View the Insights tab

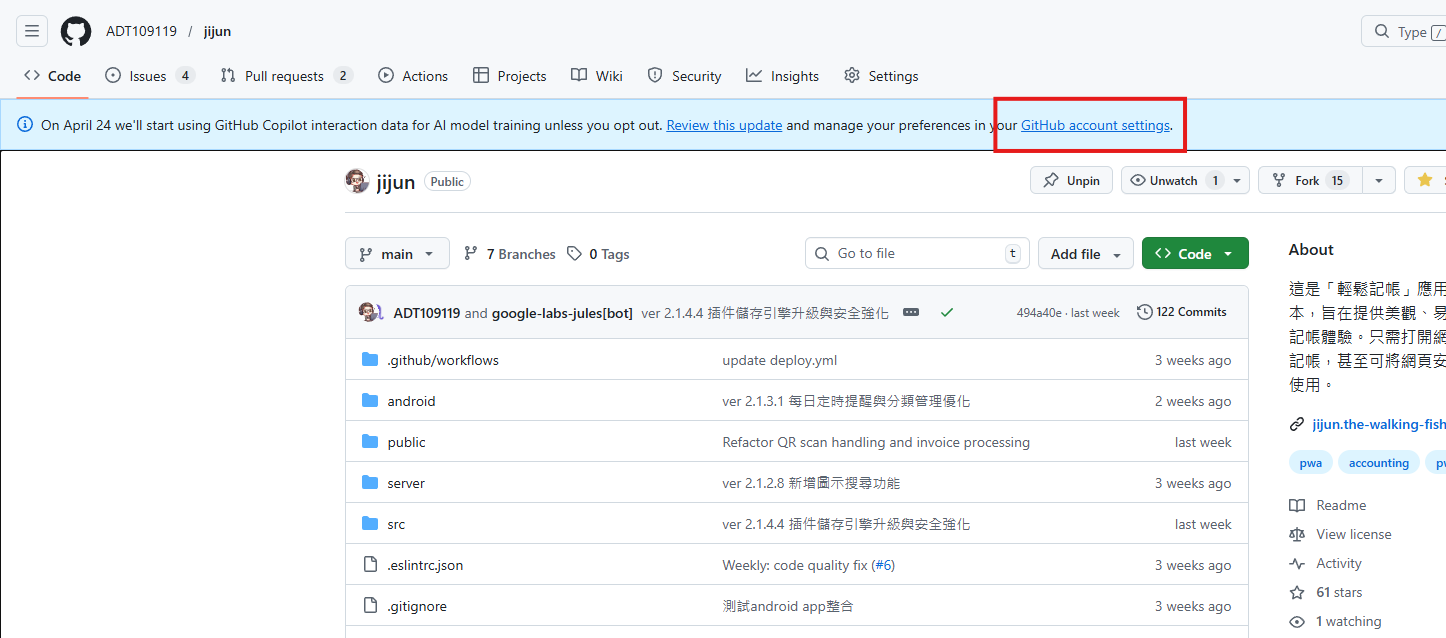782,76
